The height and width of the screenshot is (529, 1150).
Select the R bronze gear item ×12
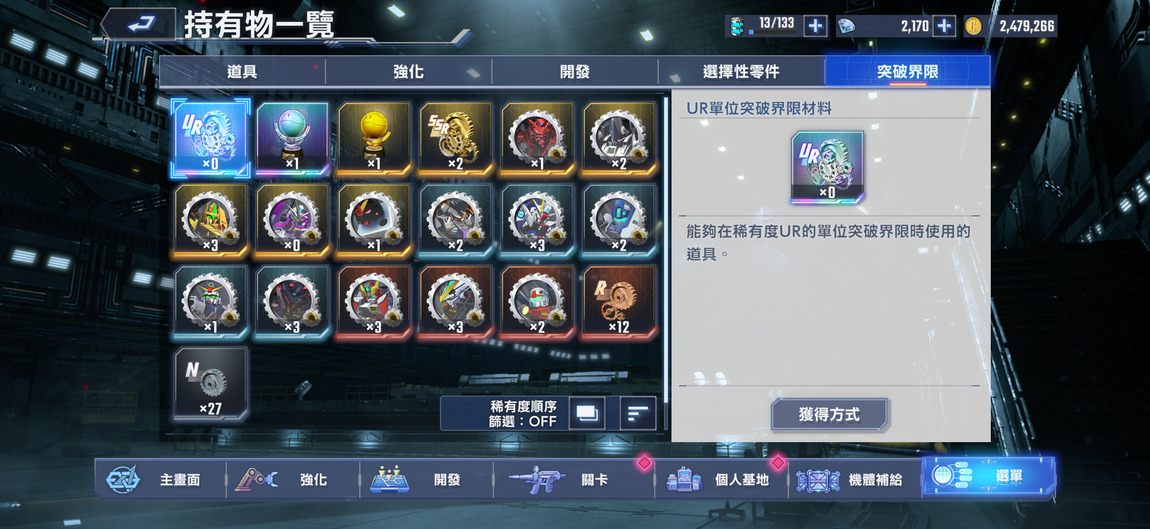(620, 302)
